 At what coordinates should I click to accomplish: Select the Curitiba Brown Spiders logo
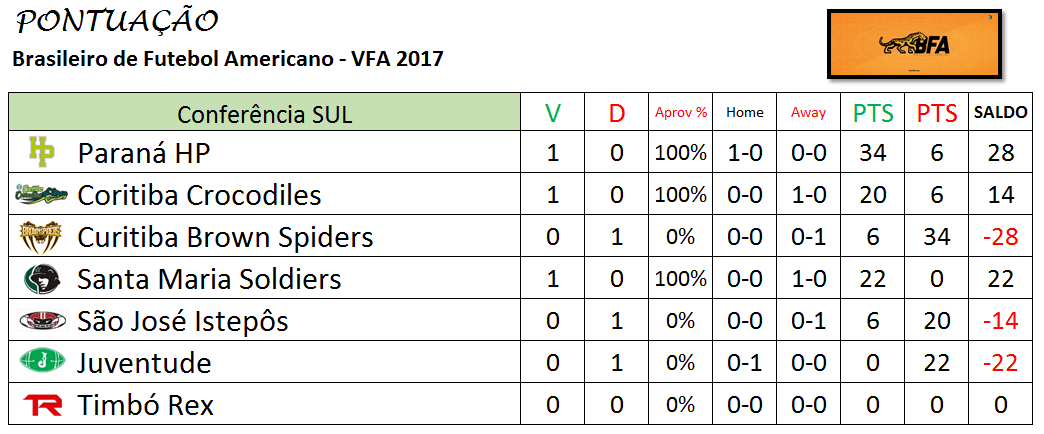point(41,238)
